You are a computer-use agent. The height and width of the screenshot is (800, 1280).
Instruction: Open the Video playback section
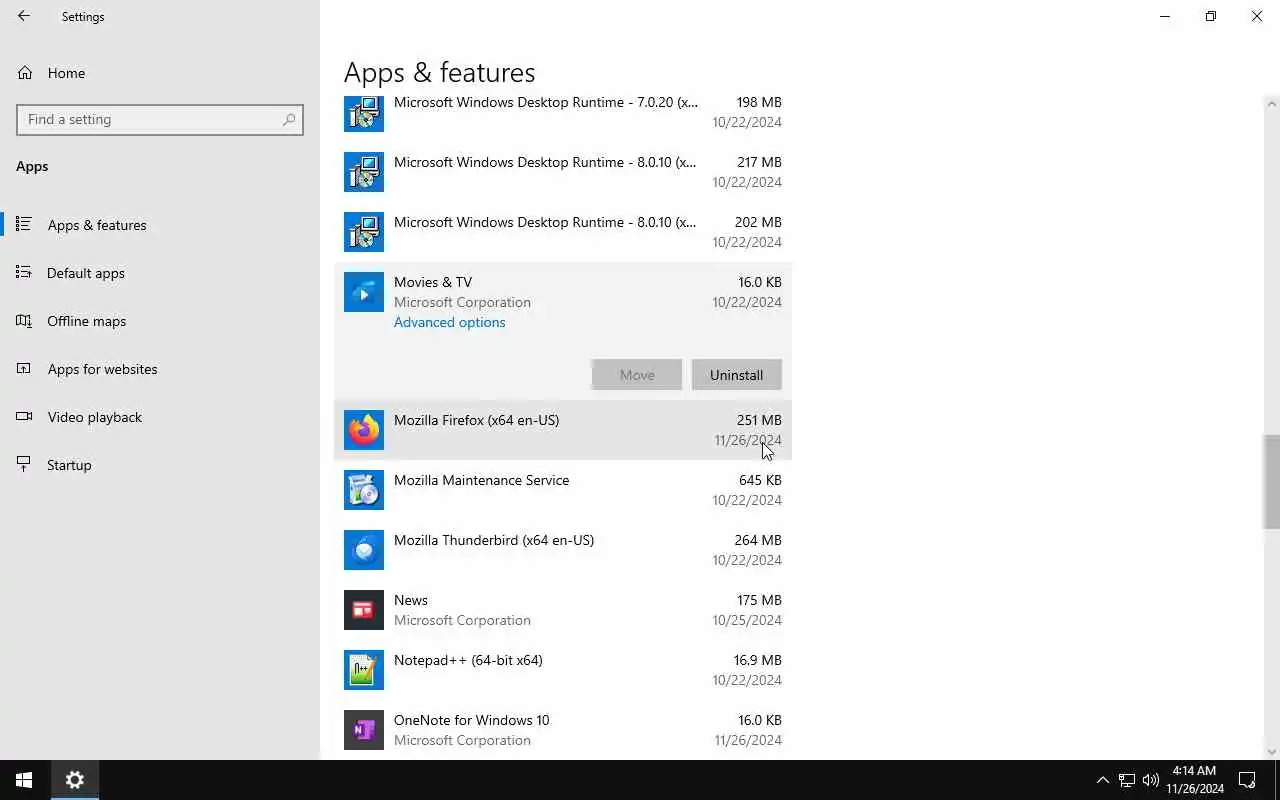160,417
